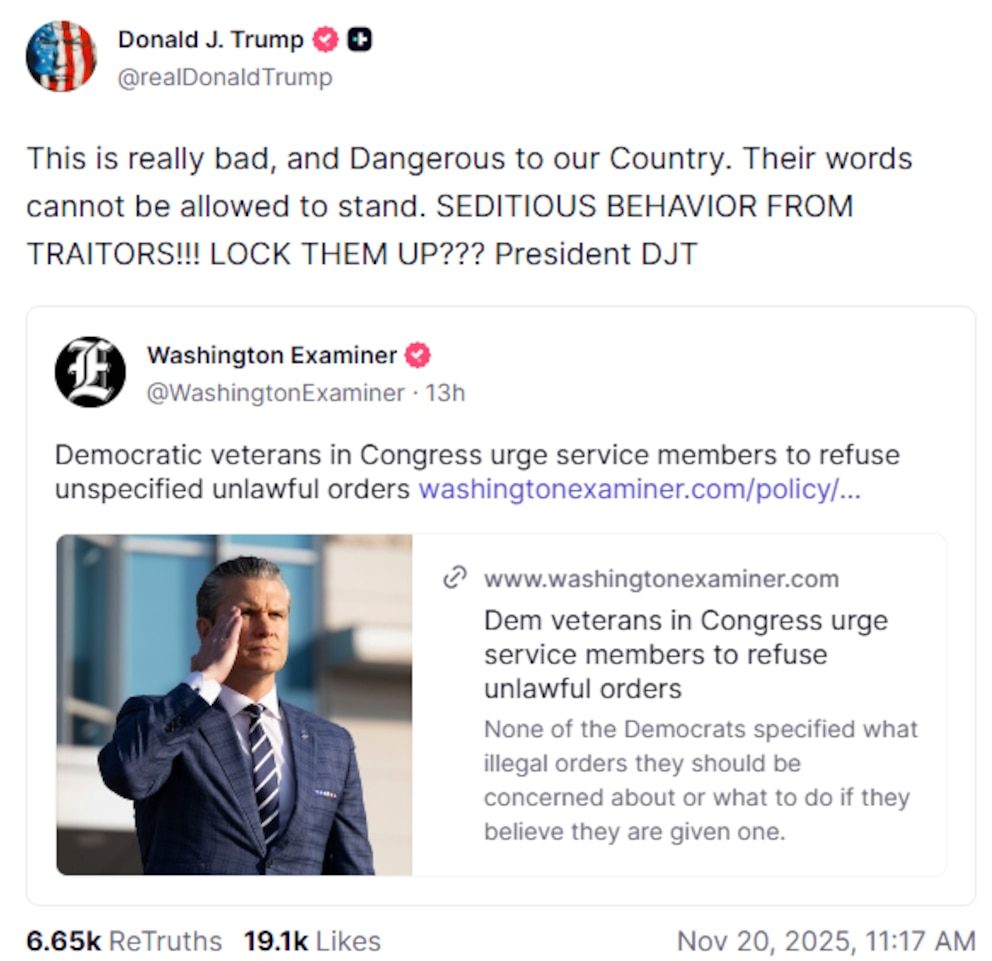Click Donald J. Trump's profile avatar
The image size is (992, 961).
click(61, 56)
